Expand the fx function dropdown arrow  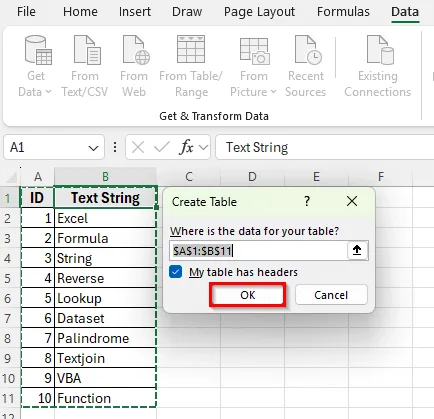[x=203, y=147]
